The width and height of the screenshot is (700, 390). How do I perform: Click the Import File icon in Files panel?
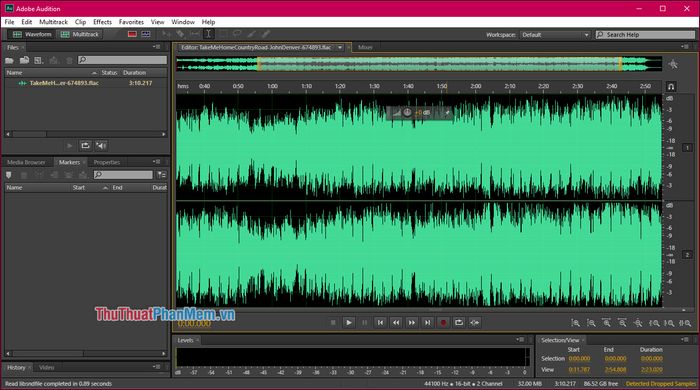(25, 60)
